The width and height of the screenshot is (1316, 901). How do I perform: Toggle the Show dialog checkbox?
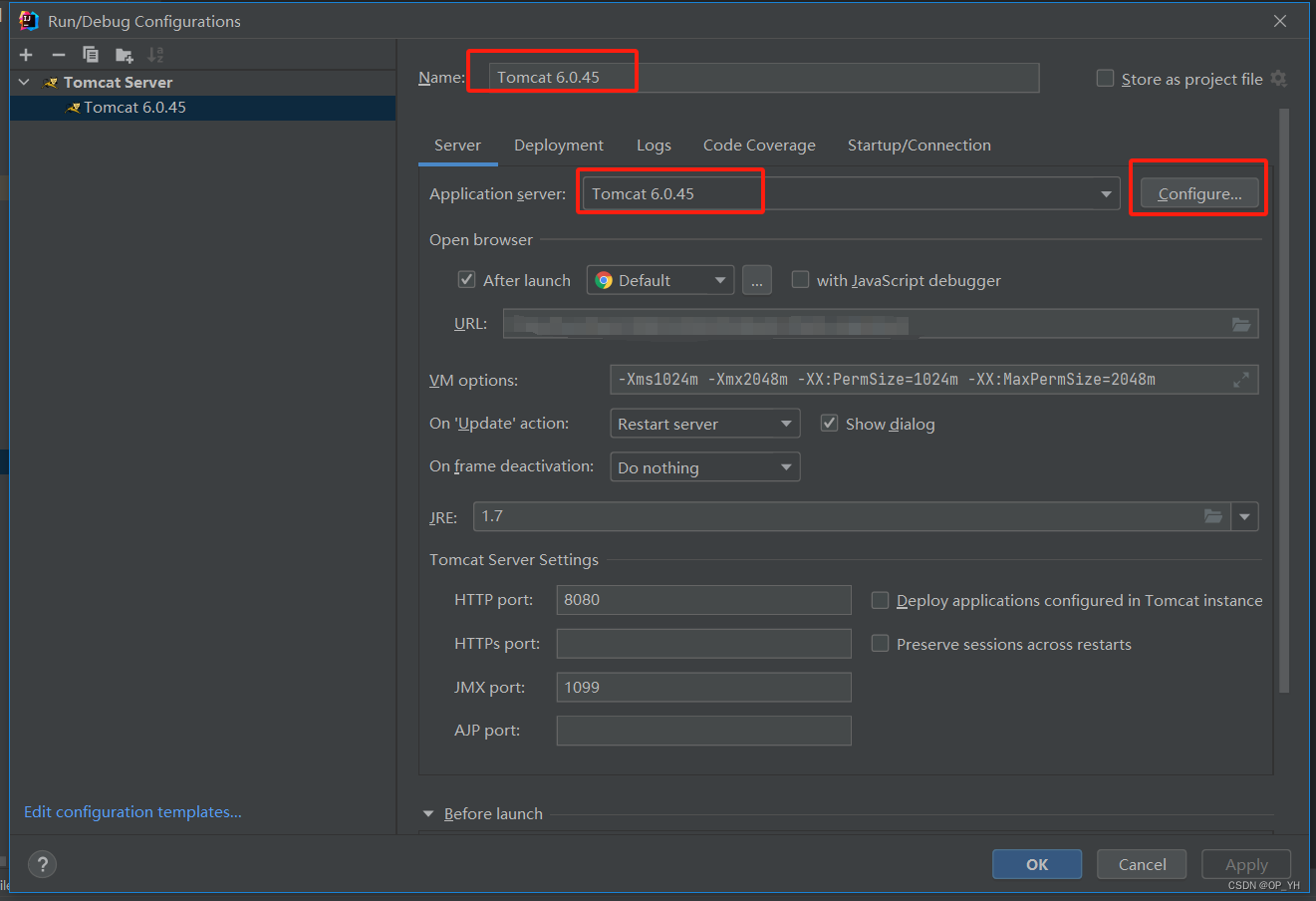(x=829, y=423)
